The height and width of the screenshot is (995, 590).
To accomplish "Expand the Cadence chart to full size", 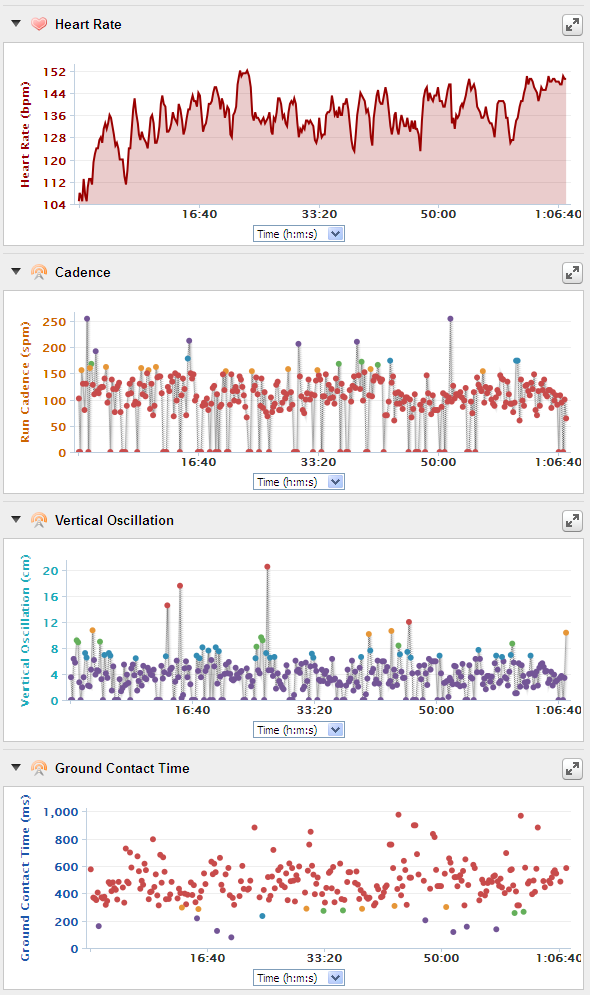I will click(x=572, y=273).
